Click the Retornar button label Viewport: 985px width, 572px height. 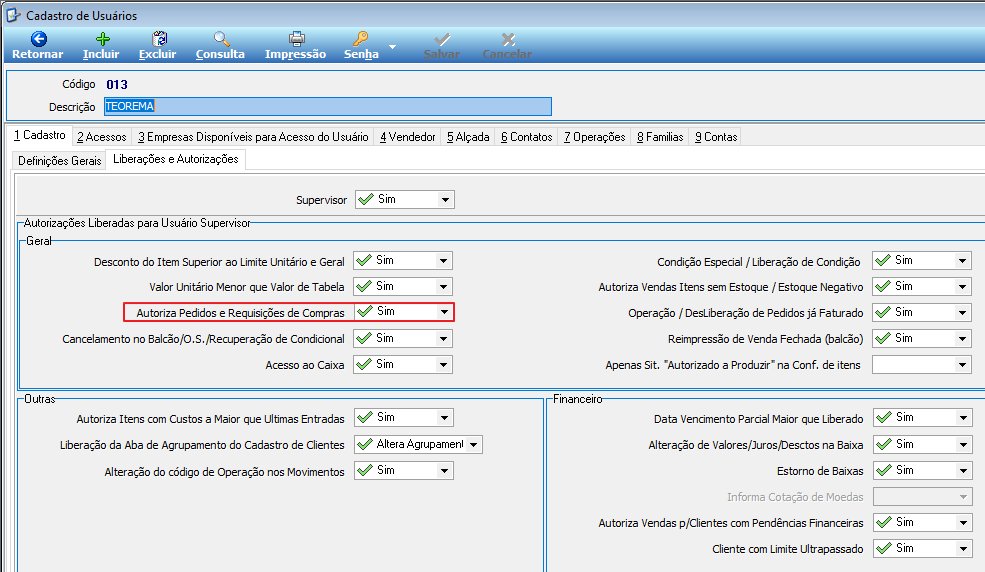(38, 54)
